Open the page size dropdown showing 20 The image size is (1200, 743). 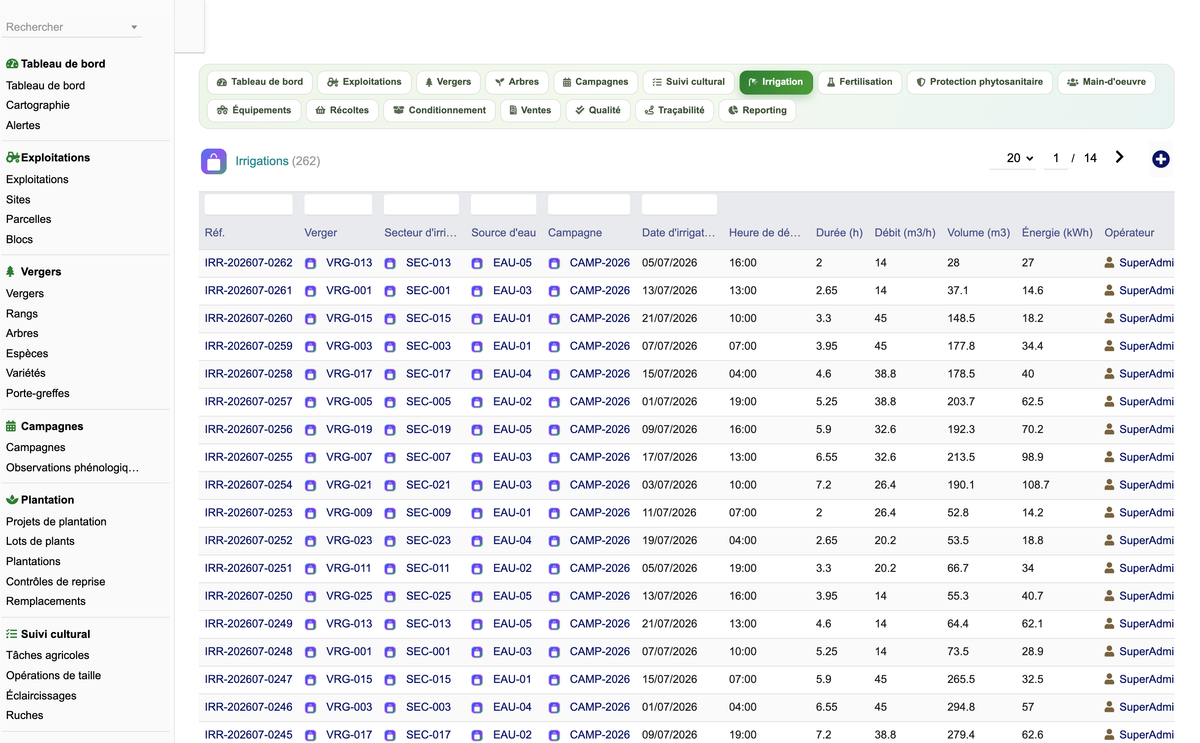[x=1019, y=158]
